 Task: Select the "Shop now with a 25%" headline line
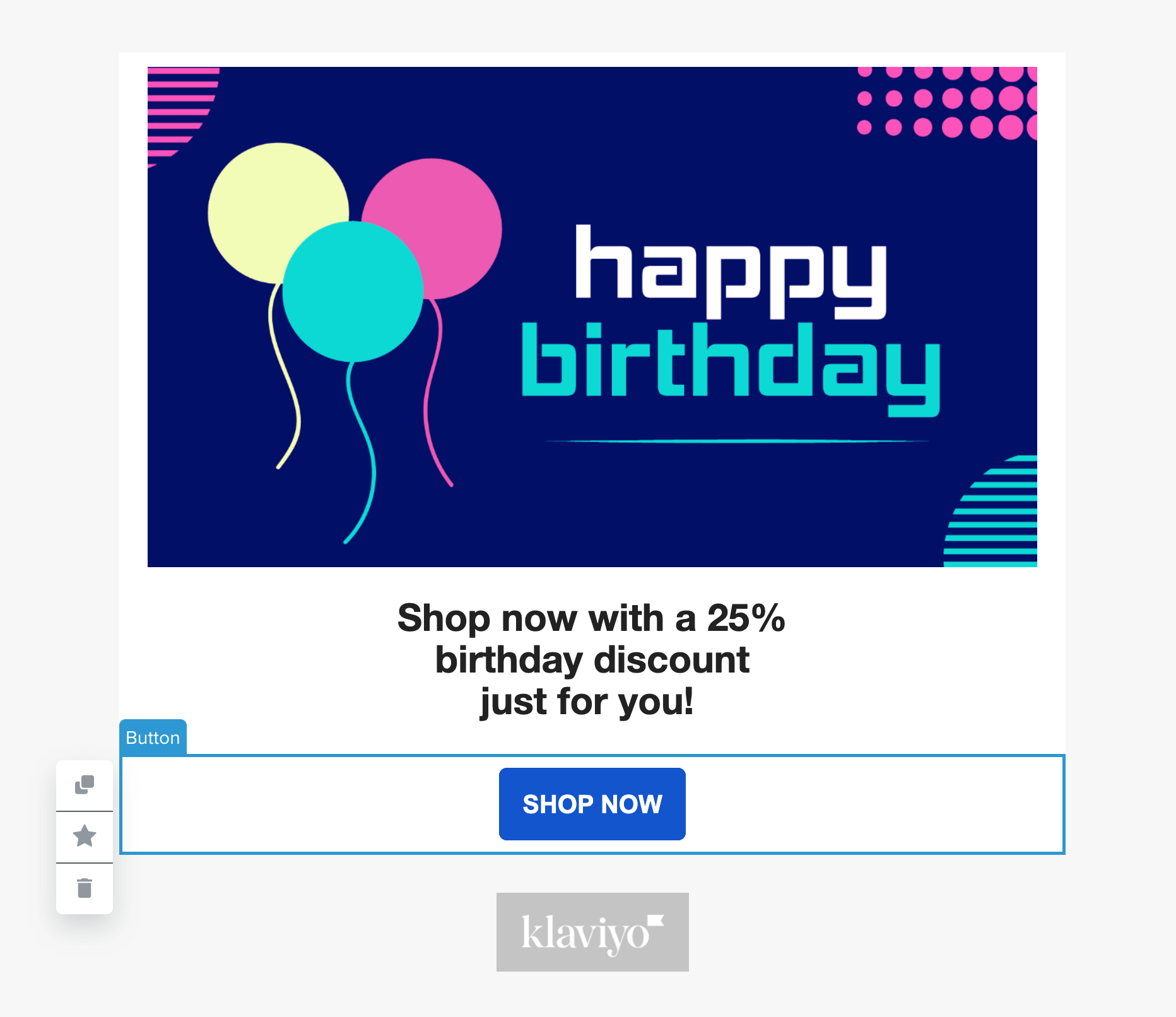pyautogui.click(x=591, y=618)
